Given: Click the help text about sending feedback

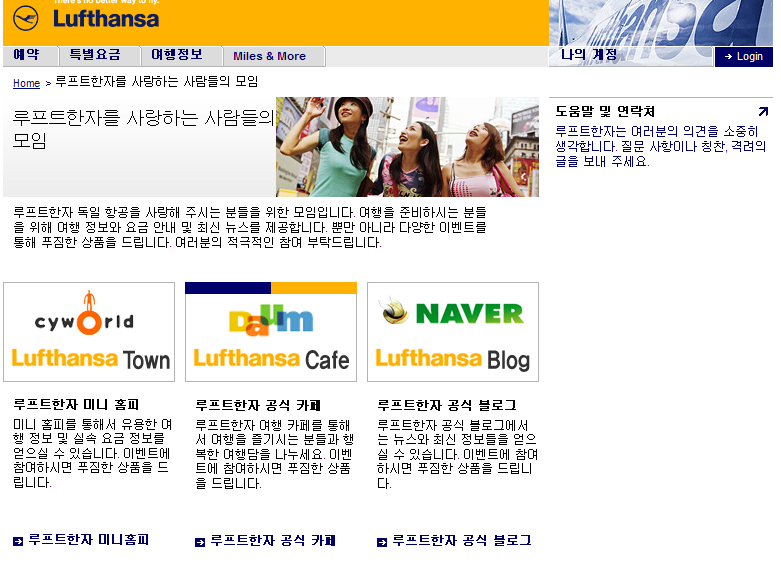Looking at the screenshot, I should pos(660,146).
